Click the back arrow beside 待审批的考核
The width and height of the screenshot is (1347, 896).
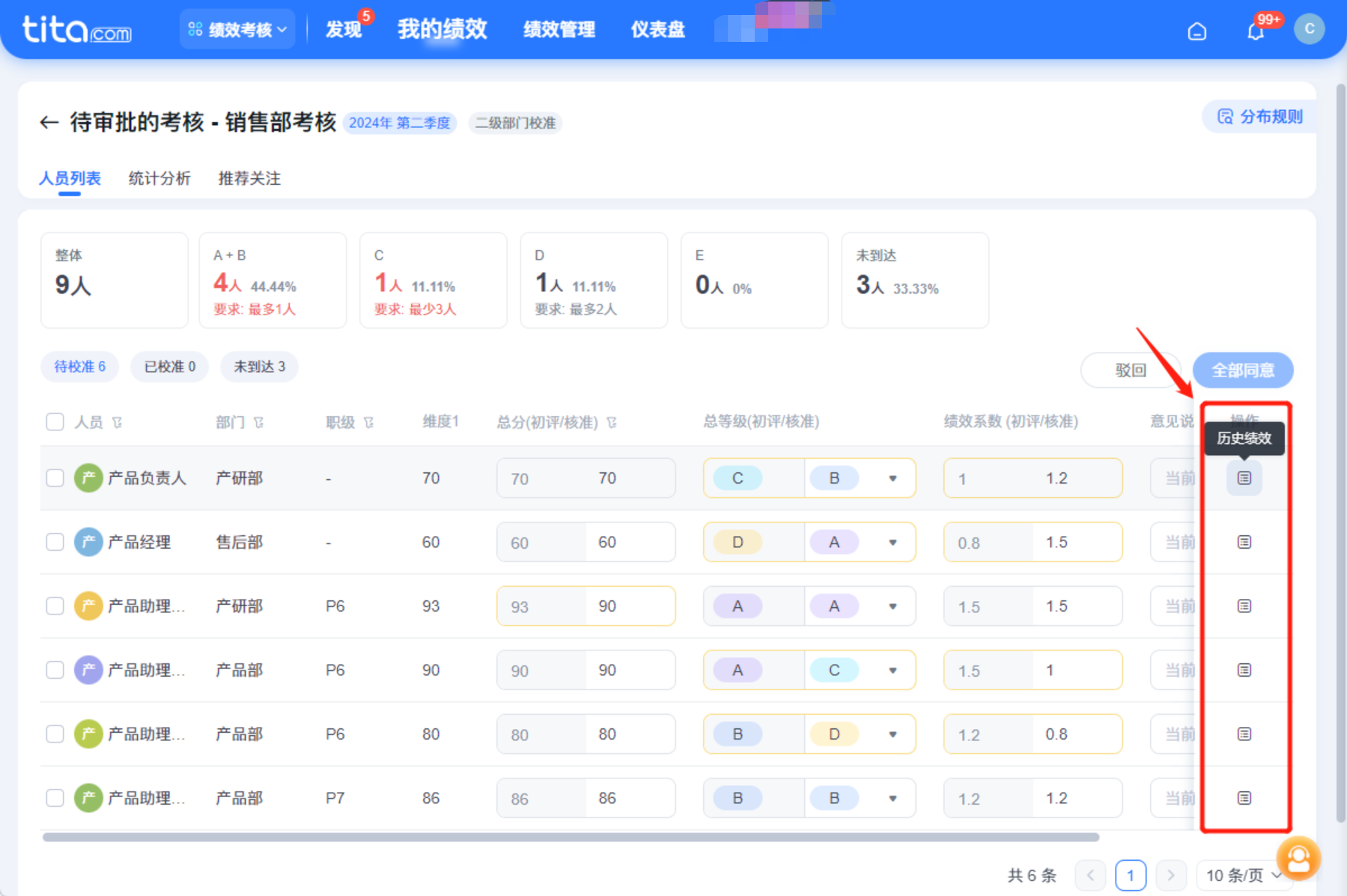[x=49, y=122]
